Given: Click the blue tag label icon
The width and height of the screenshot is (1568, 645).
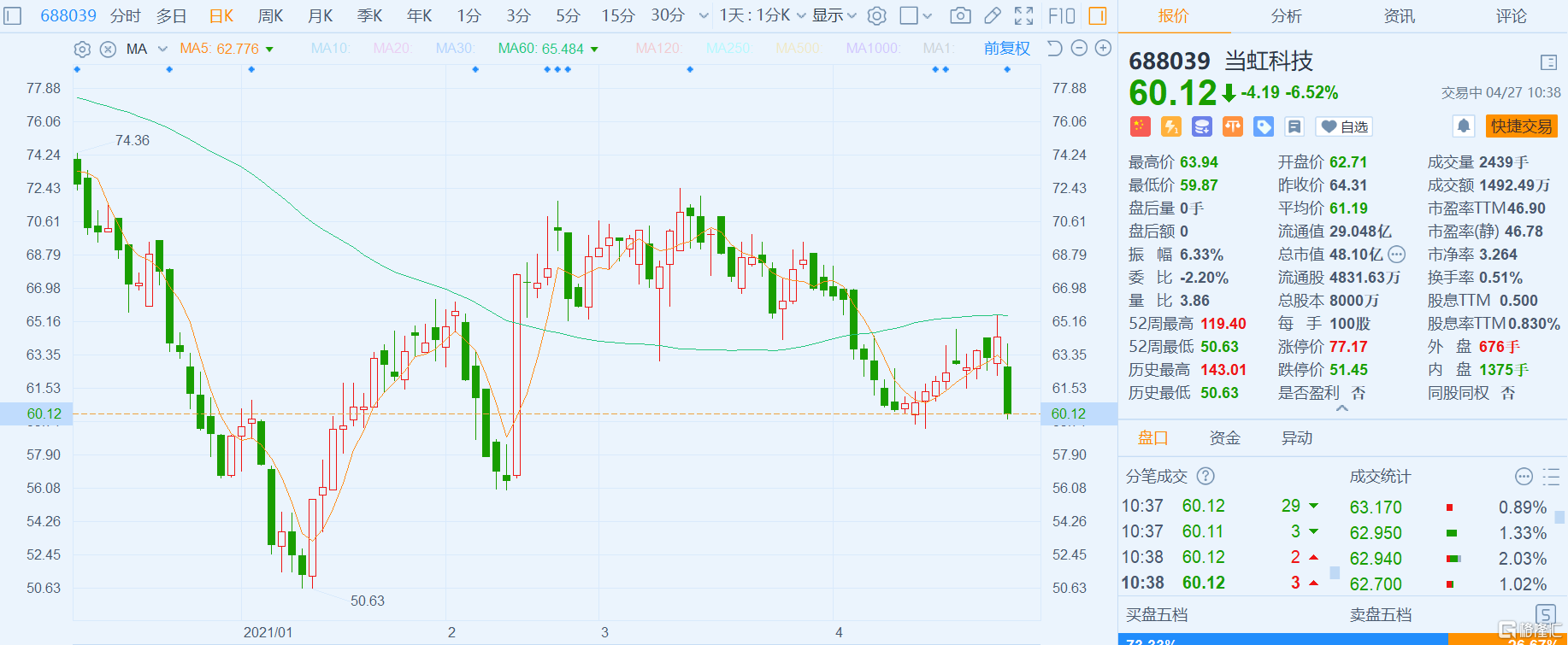Looking at the screenshot, I should (1263, 126).
